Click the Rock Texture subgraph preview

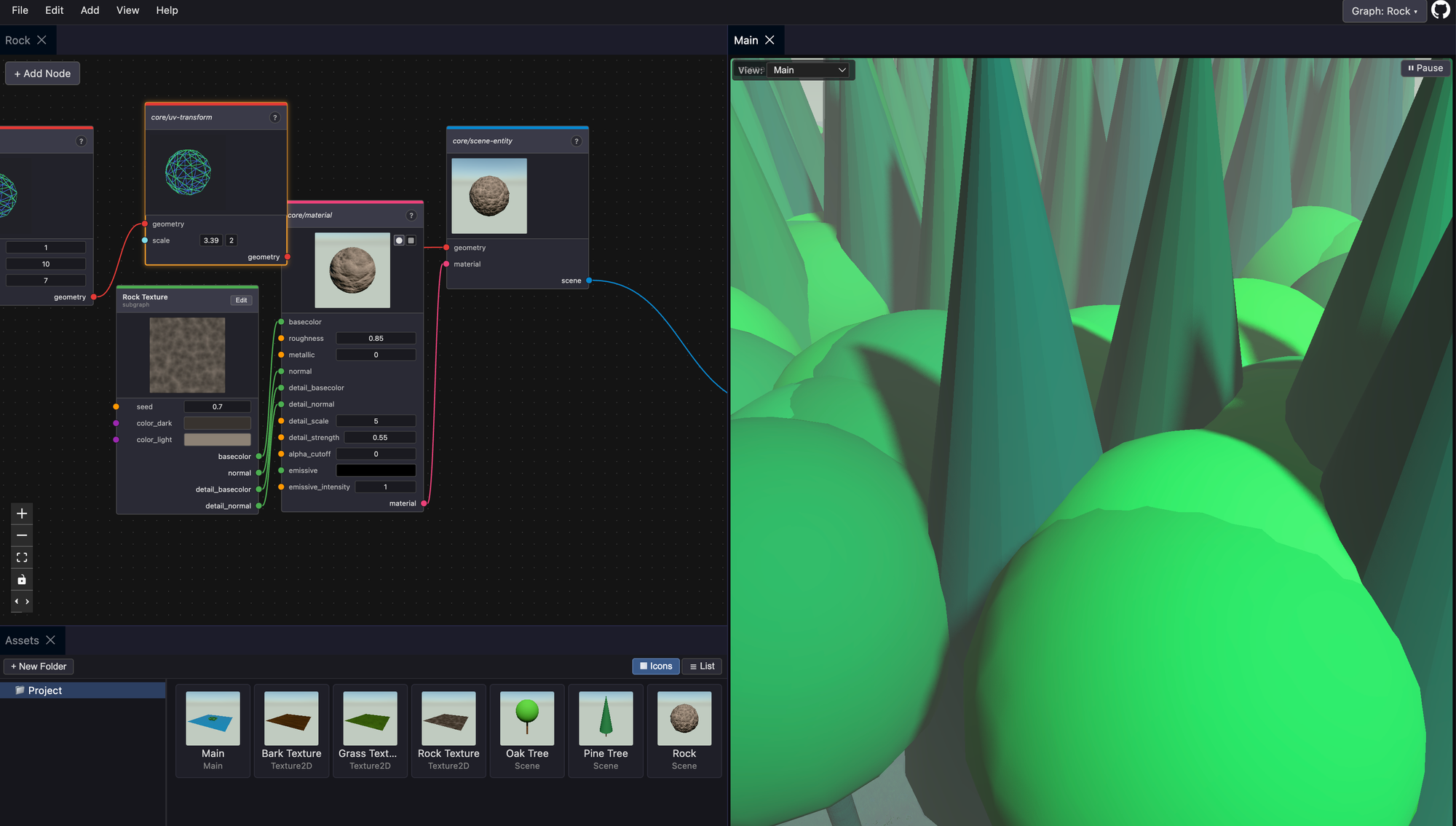(x=187, y=355)
